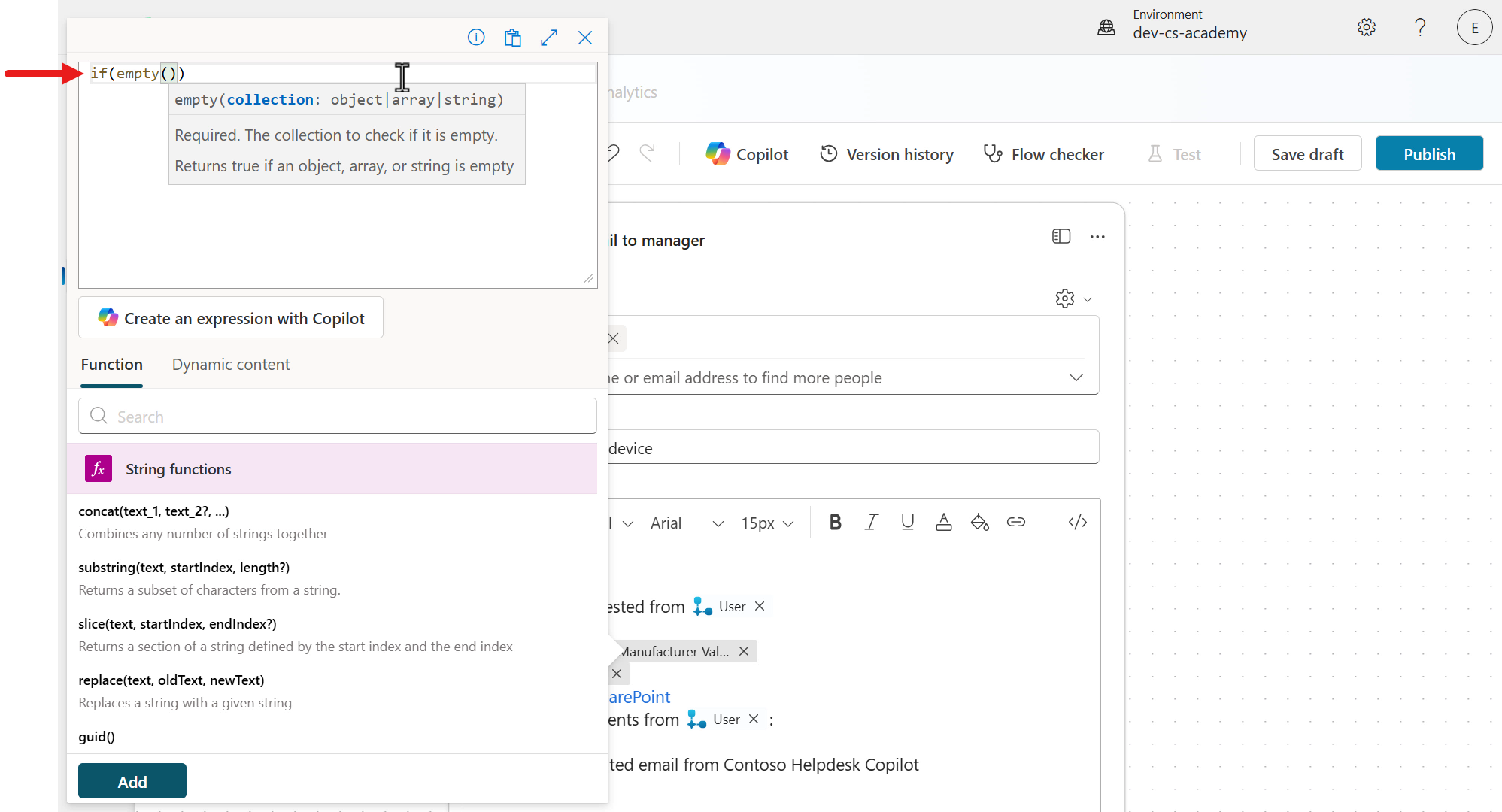
Task: Expand expression editor to full screen
Action: click(x=549, y=37)
